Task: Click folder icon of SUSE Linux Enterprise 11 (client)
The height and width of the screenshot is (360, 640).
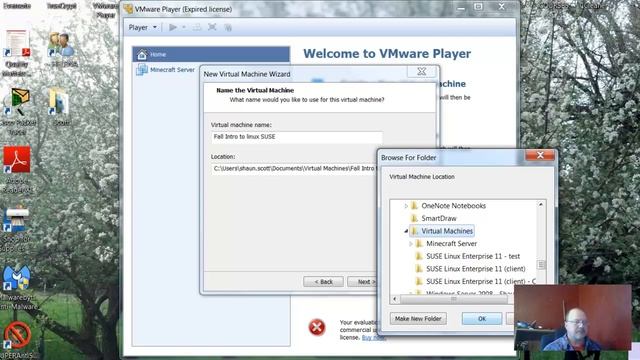Action: 419,269
